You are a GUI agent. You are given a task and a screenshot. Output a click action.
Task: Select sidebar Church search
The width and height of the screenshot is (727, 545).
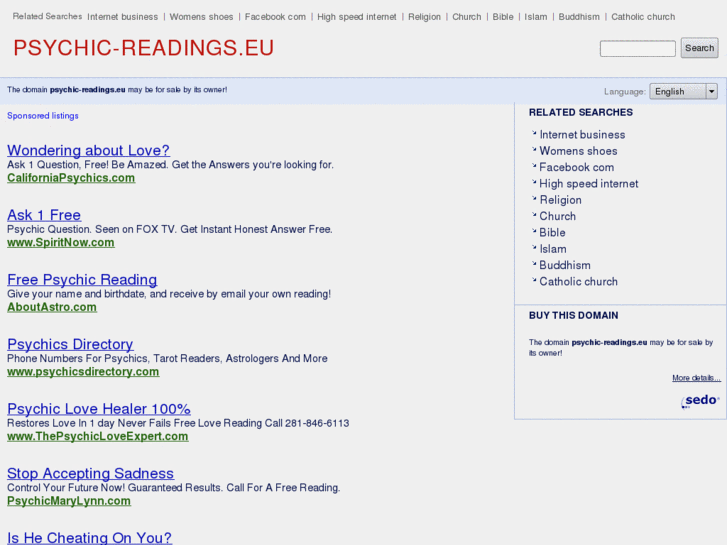[558, 216]
